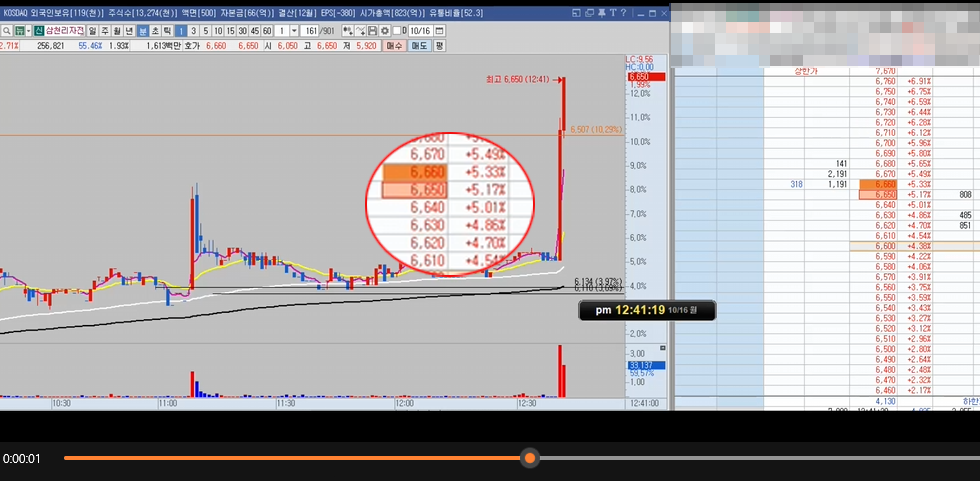This screenshot has width=980, height=481.
Task: Select 틱 tick chart period
Action: pyautogui.click(x=167, y=31)
